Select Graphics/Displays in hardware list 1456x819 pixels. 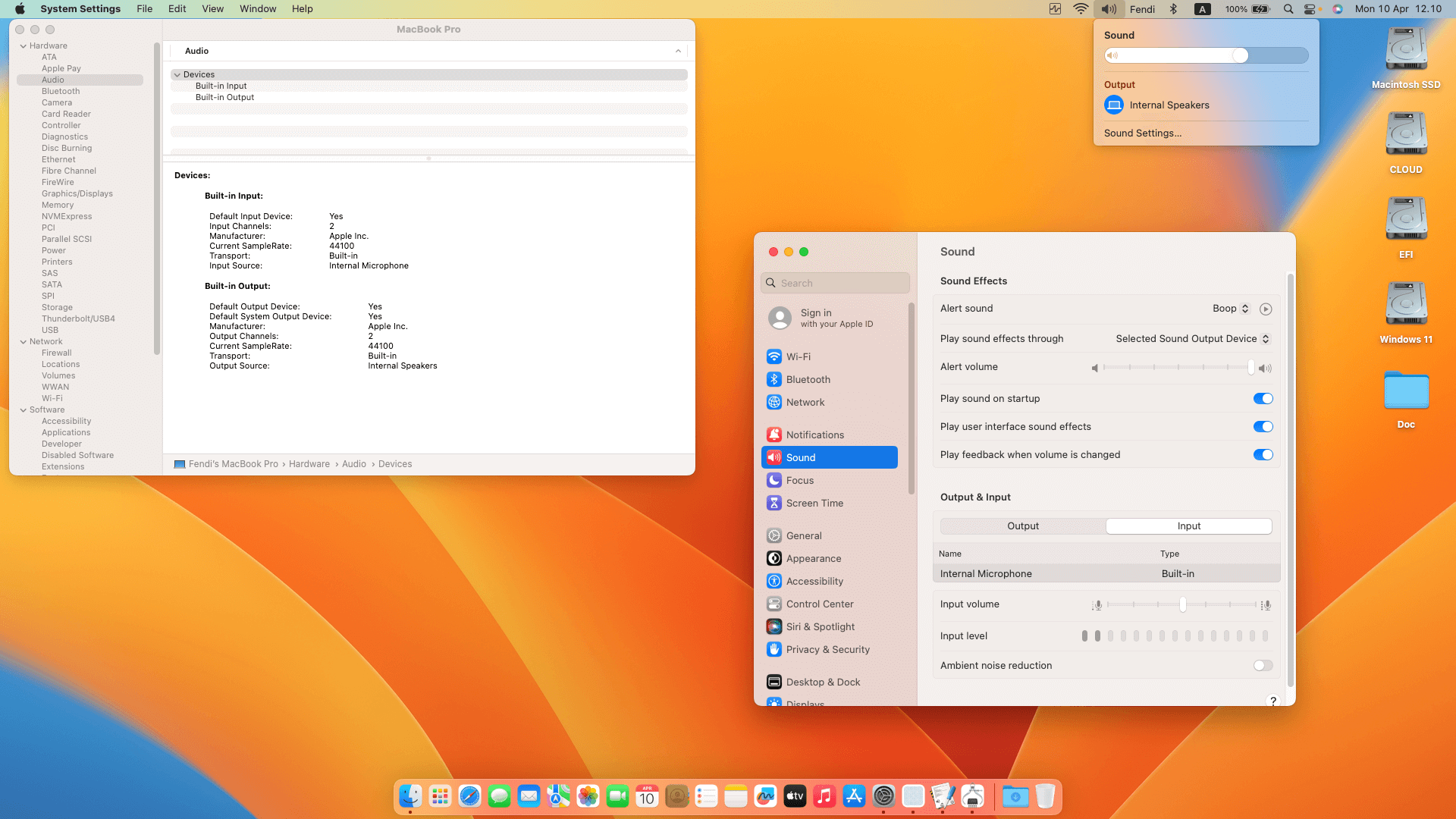[77, 194]
